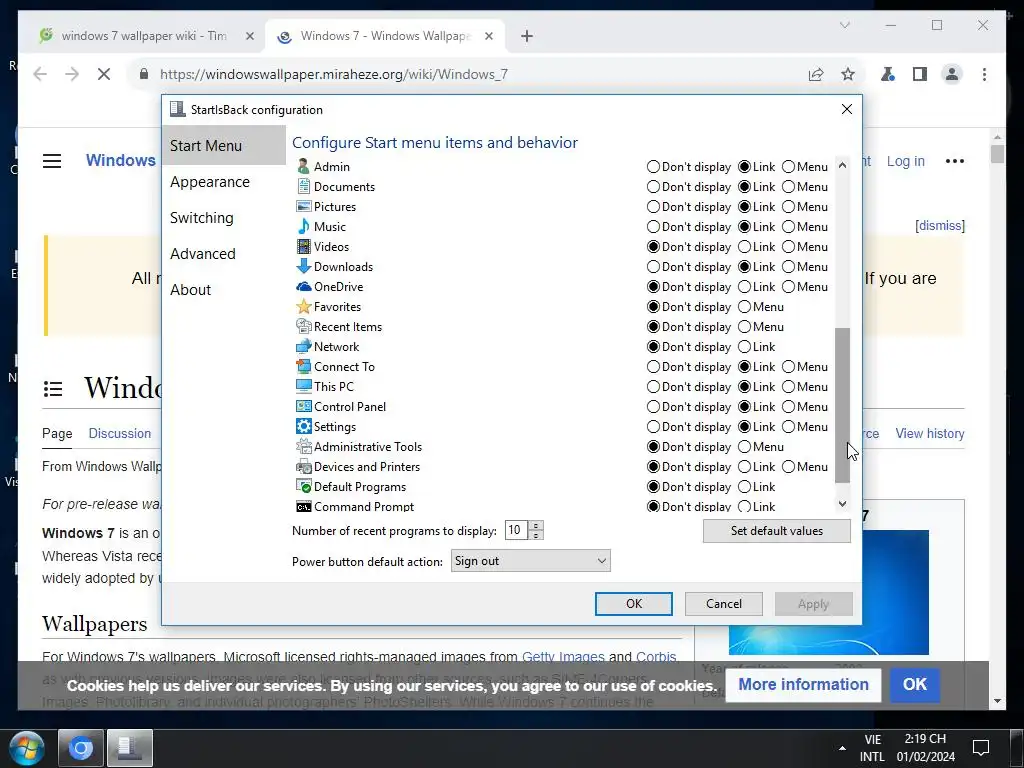Set Favorites to Menu

744,307
